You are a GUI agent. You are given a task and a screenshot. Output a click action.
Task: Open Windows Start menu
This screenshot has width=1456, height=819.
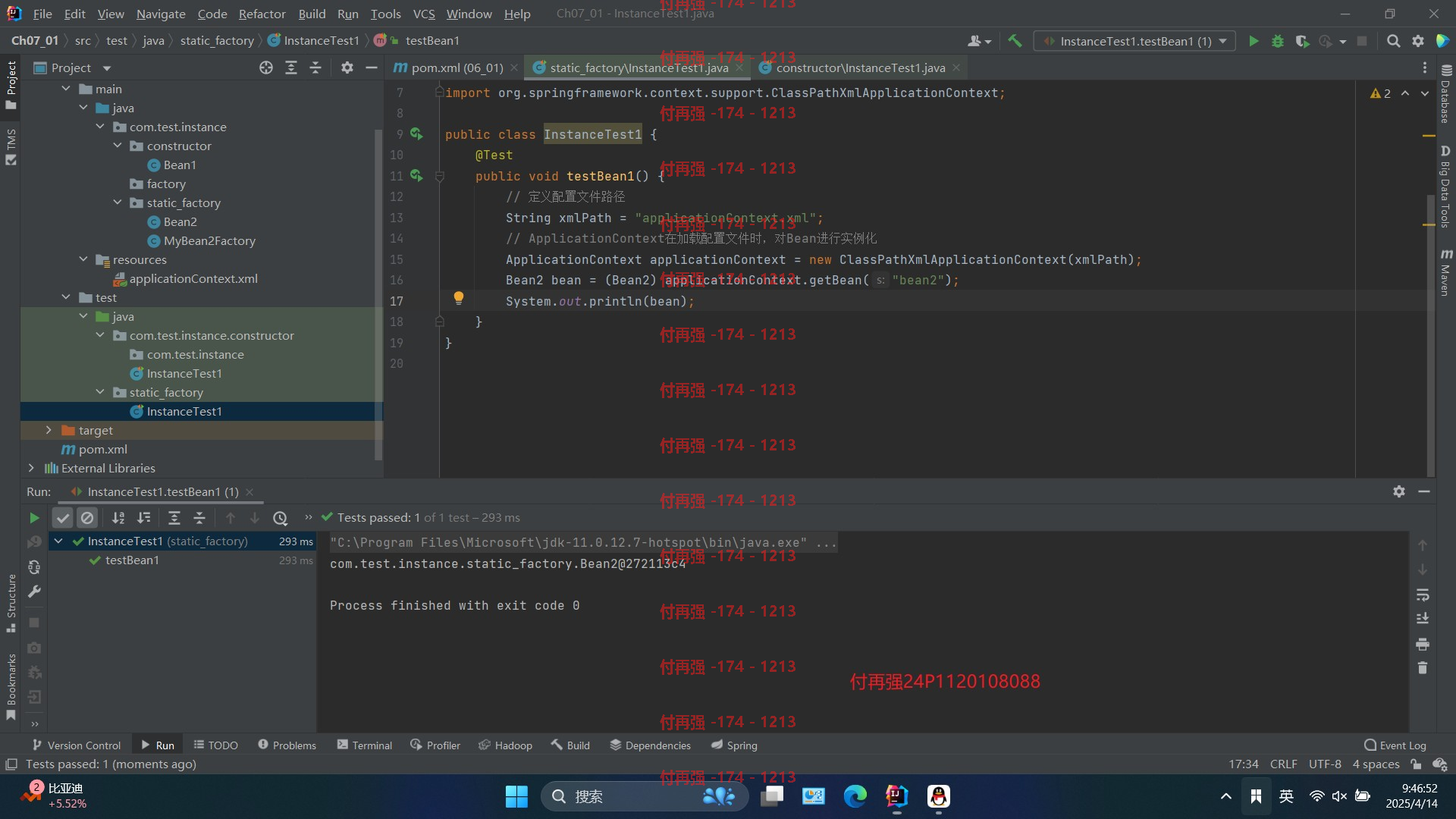[x=516, y=796]
